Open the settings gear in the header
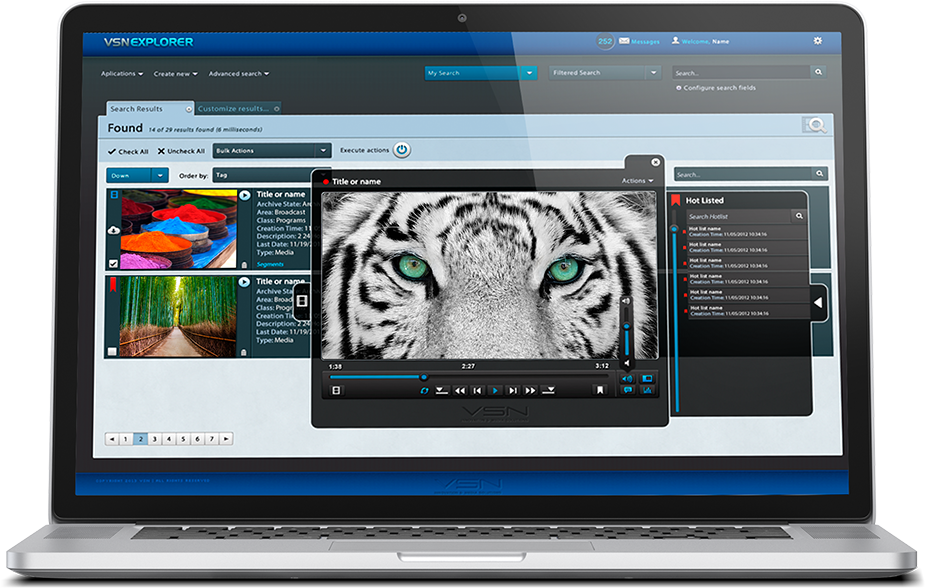This screenshot has width=925, height=588. pos(817,41)
